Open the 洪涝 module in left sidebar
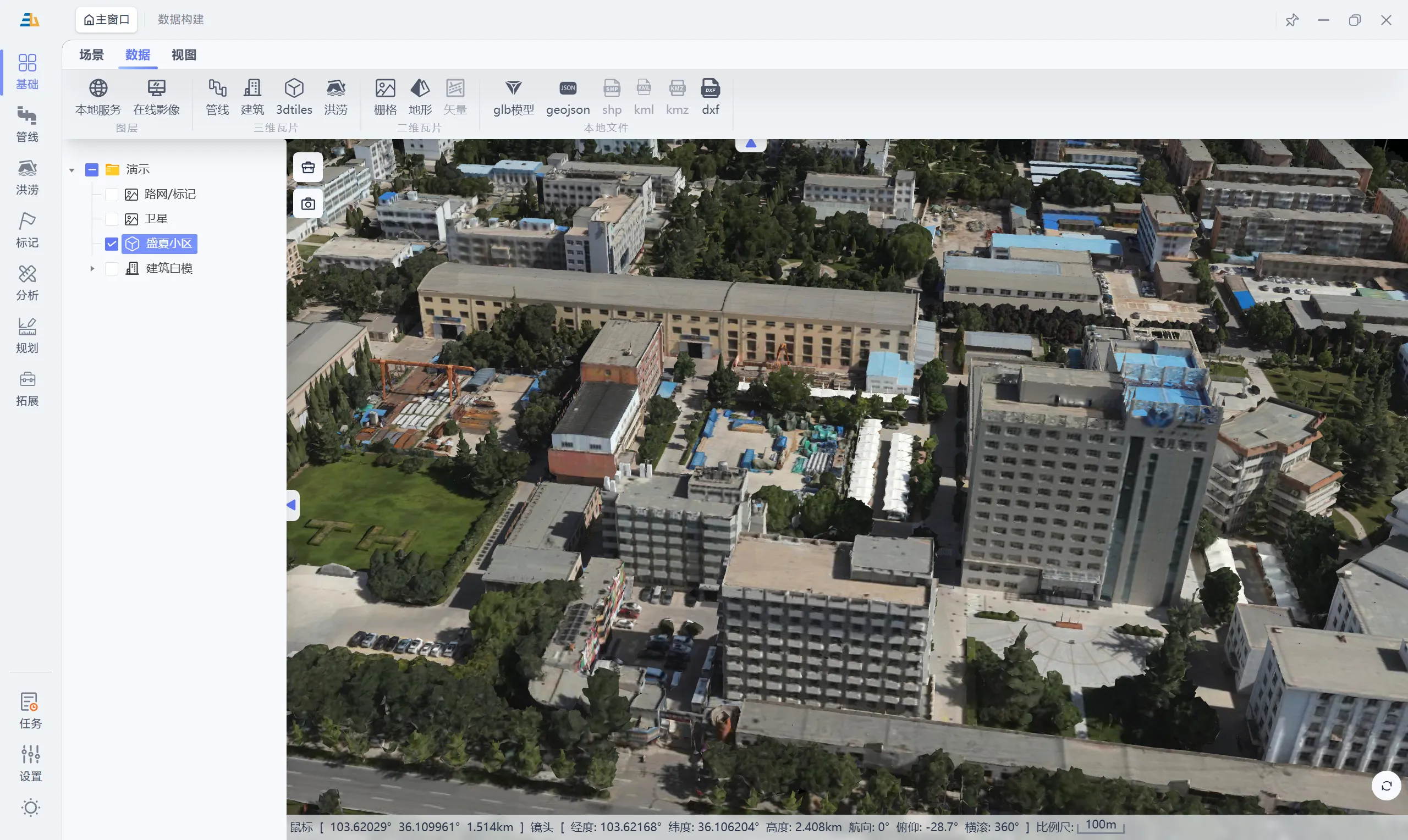 [27, 177]
